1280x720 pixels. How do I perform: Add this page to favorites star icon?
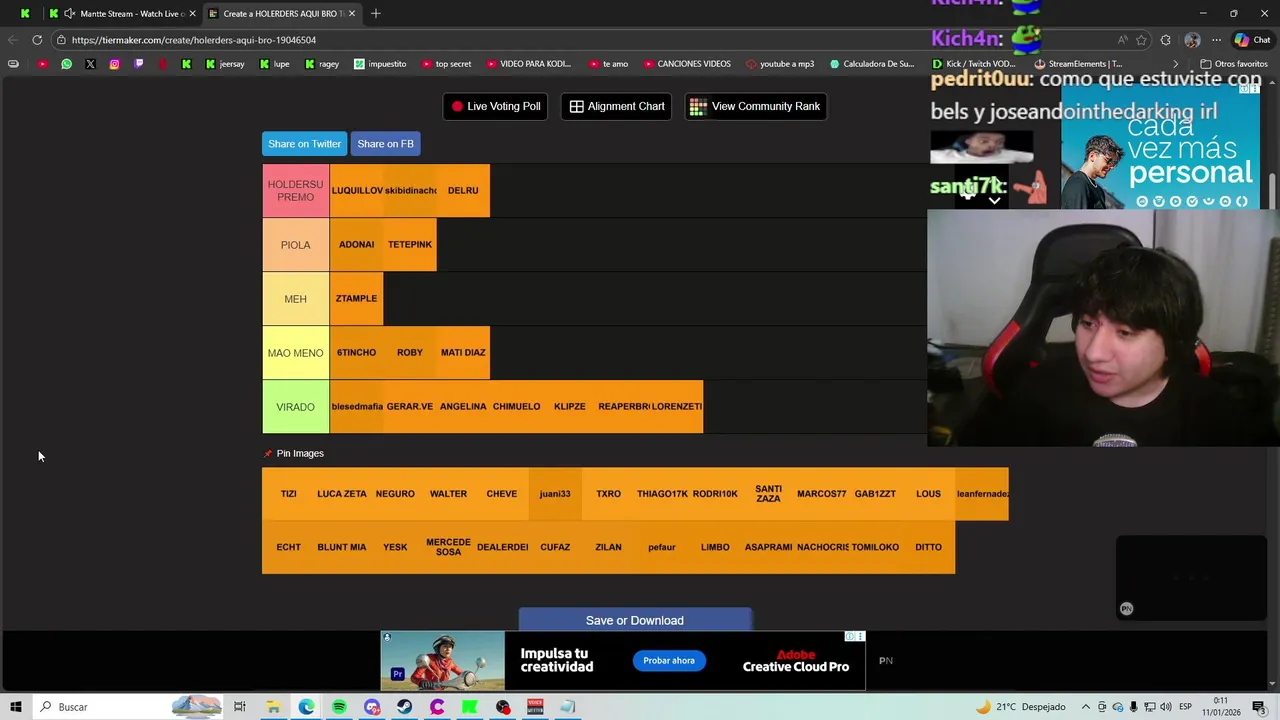tap(1141, 40)
